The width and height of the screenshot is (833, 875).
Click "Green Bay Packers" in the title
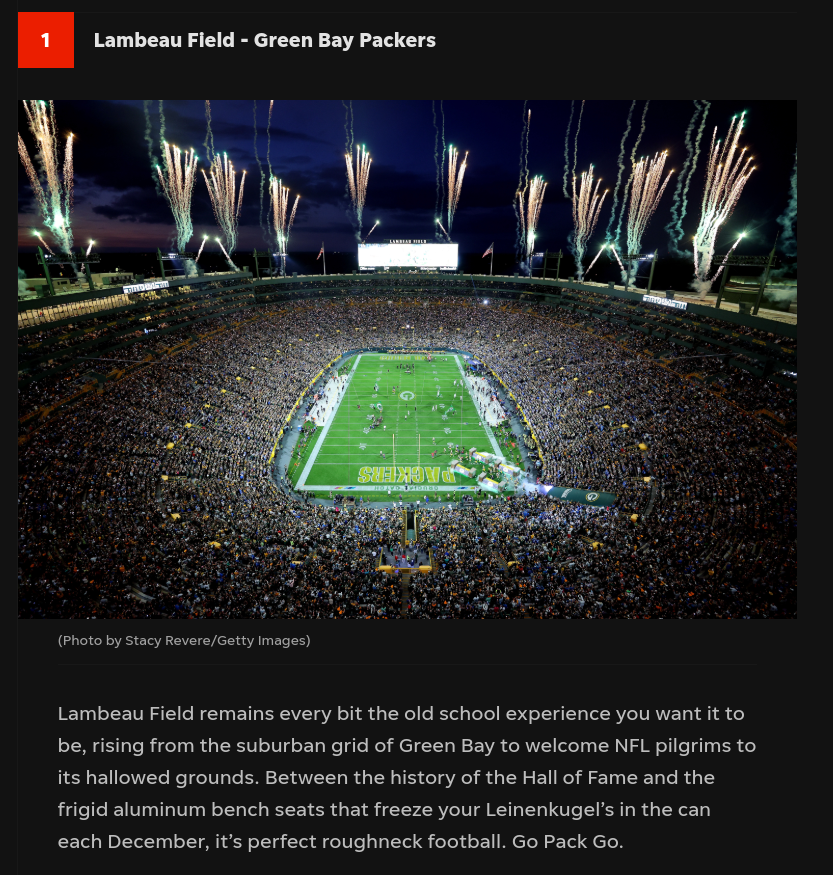pyautogui.click(x=345, y=40)
